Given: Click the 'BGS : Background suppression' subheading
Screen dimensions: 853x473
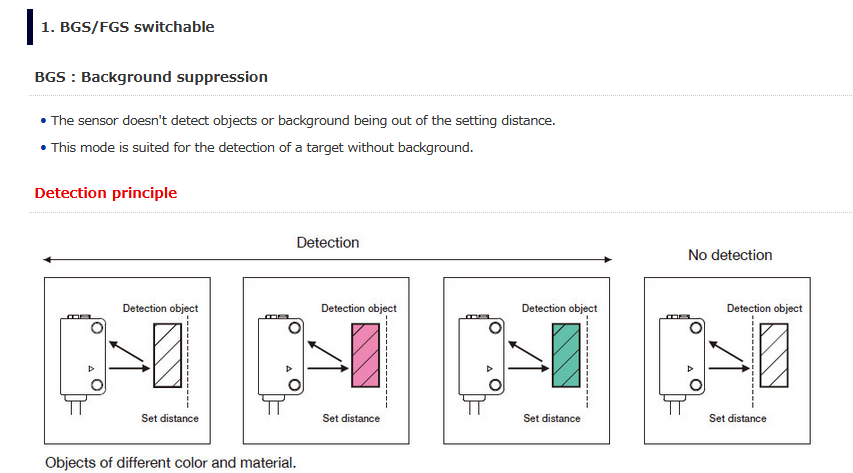Looking at the screenshot, I should point(151,77).
